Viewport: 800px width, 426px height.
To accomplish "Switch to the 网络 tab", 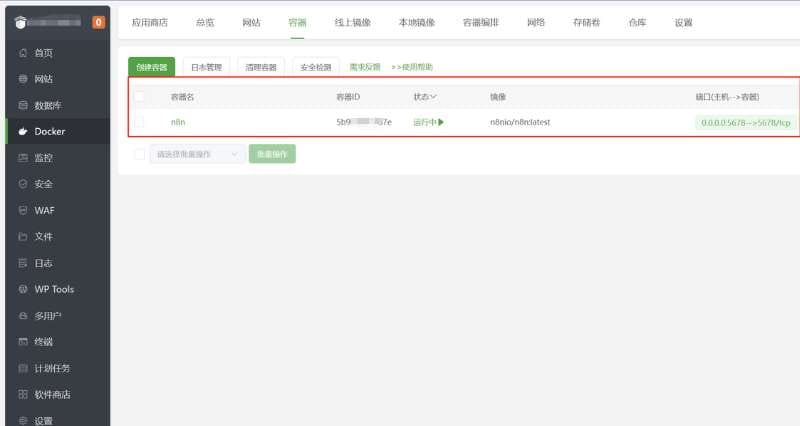I will [x=536, y=22].
